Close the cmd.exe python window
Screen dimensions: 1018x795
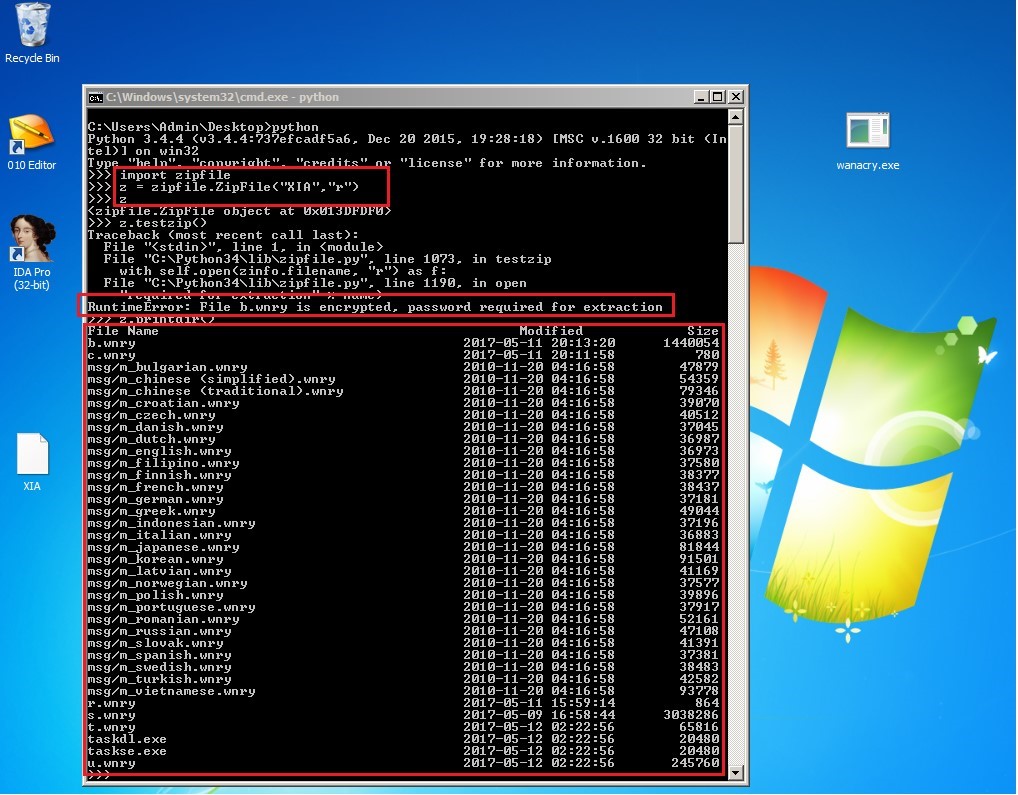tap(736, 97)
